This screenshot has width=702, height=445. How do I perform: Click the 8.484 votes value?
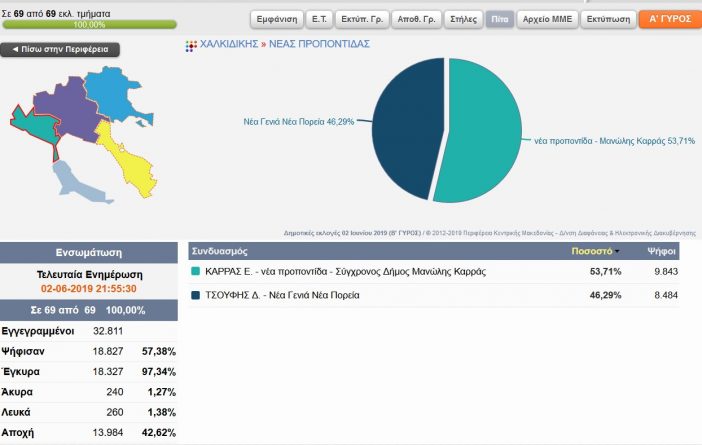666,295
